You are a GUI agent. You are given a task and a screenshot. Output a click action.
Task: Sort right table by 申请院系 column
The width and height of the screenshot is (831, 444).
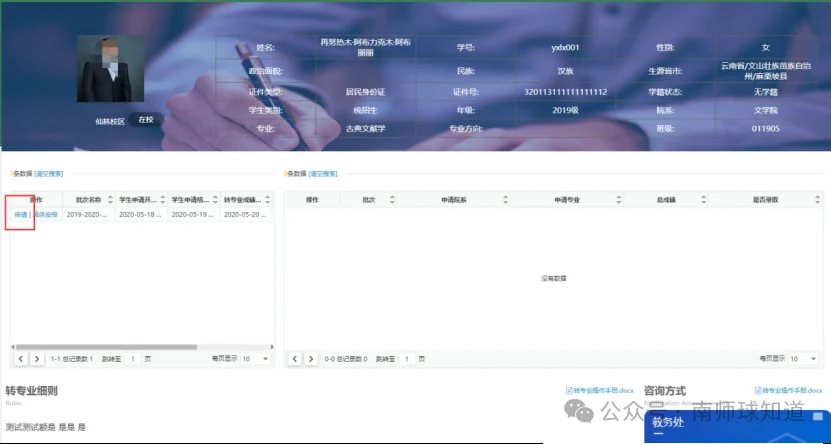coord(506,200)
